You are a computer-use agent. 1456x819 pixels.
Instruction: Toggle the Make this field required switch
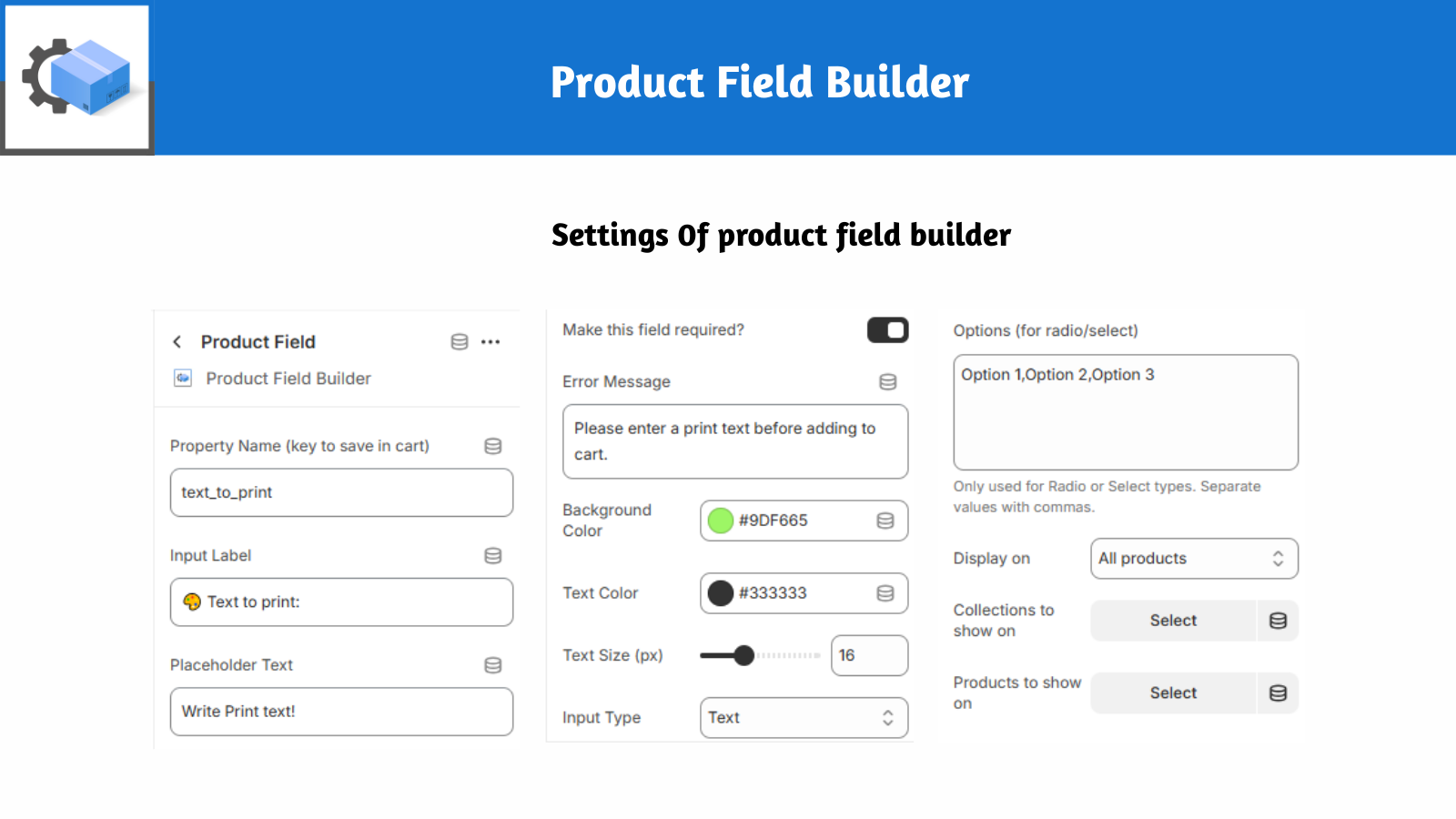[x=888, y=330]
